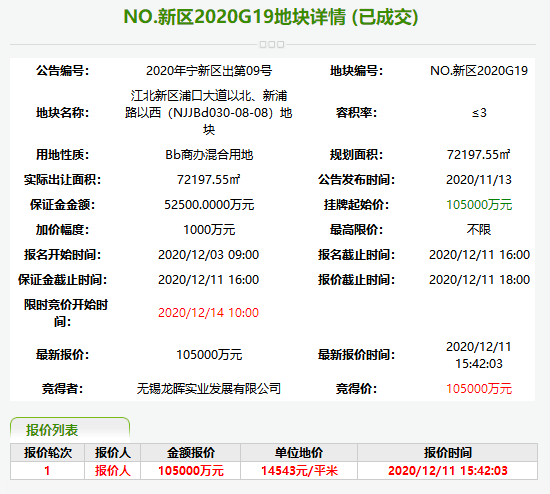Click the 竞得者 label
The image size is (550, 494).
62,389
